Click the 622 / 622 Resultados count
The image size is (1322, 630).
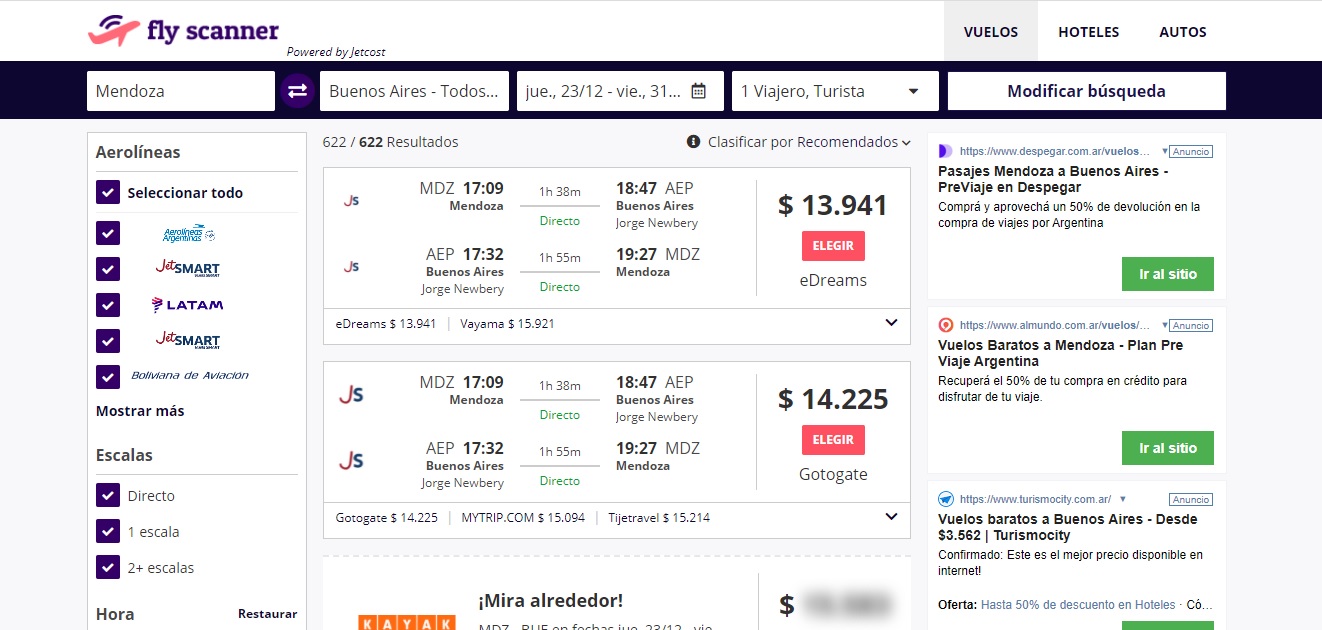coord(390,142)
